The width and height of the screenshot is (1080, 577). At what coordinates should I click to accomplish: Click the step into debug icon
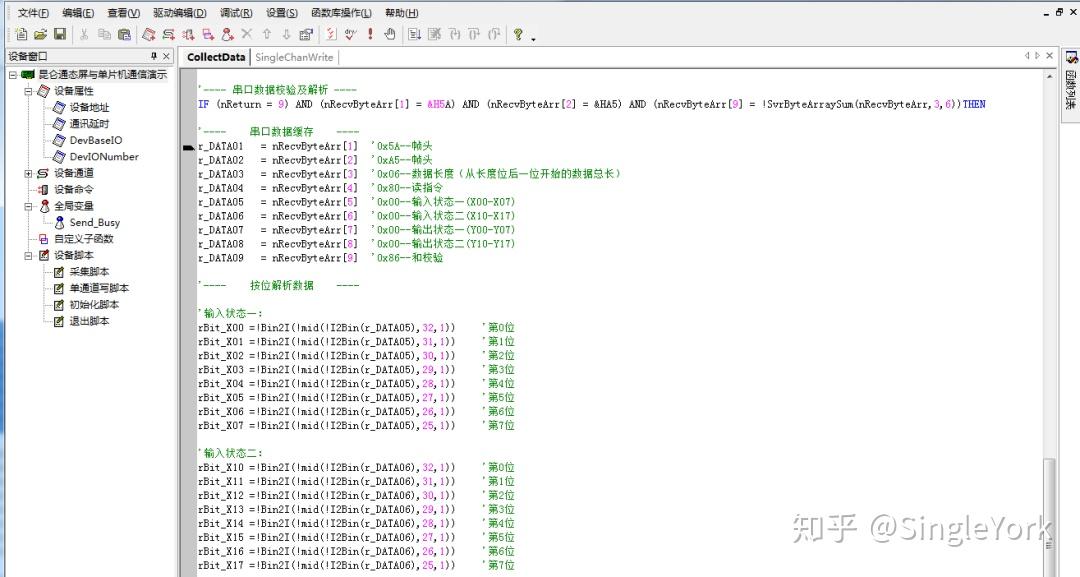pos(455,34)
